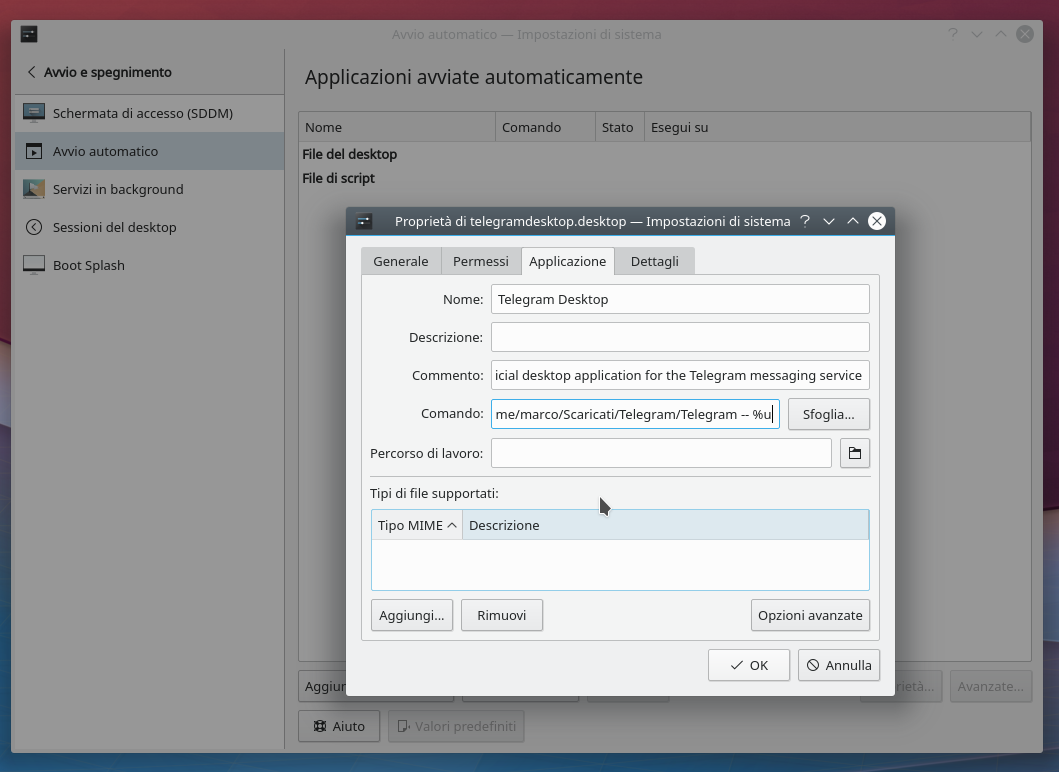Click into the Comando field
Viewport: 1059px width, 772px height.
point(635,414)
